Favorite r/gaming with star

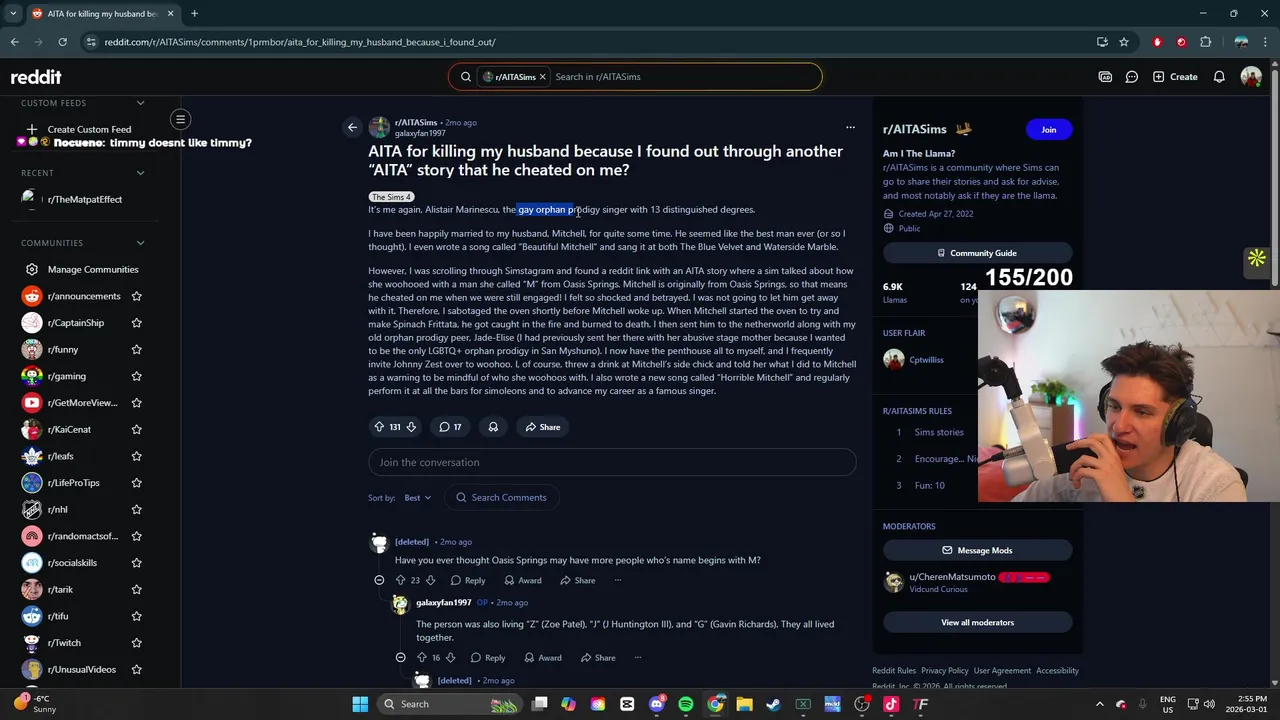pyautogui.click(x=137, y=376)
